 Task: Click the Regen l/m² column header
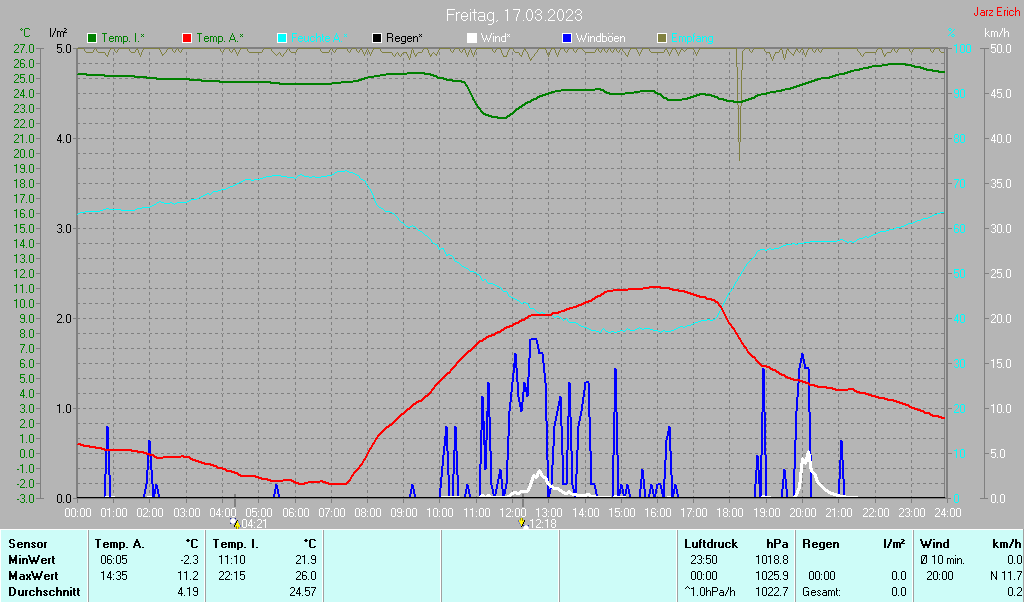854,544
